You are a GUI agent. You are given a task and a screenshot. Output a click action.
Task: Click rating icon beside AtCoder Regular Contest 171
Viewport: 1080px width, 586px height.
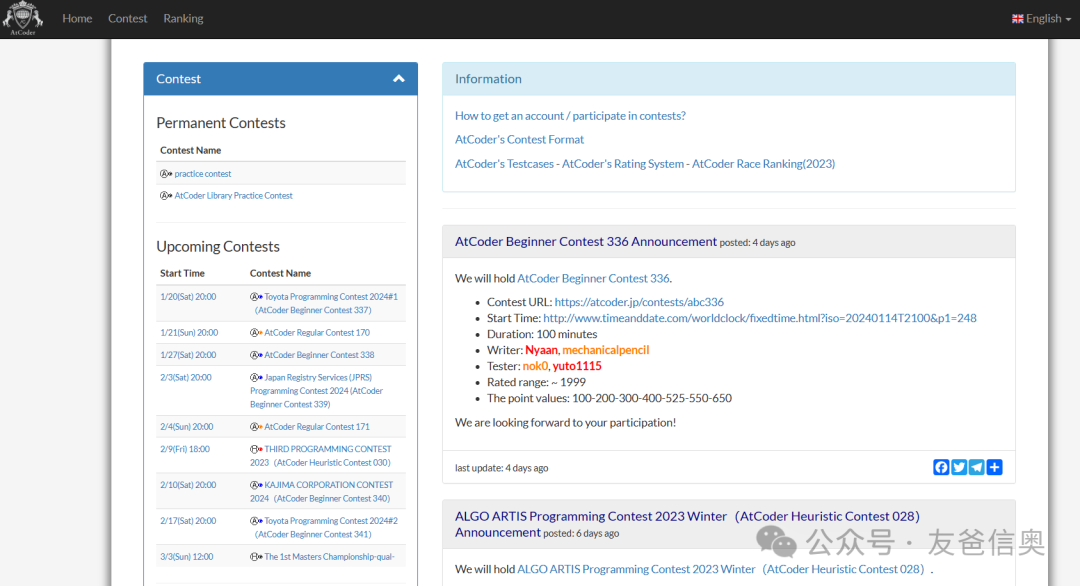pyautogui.click(x=256, y=427)
